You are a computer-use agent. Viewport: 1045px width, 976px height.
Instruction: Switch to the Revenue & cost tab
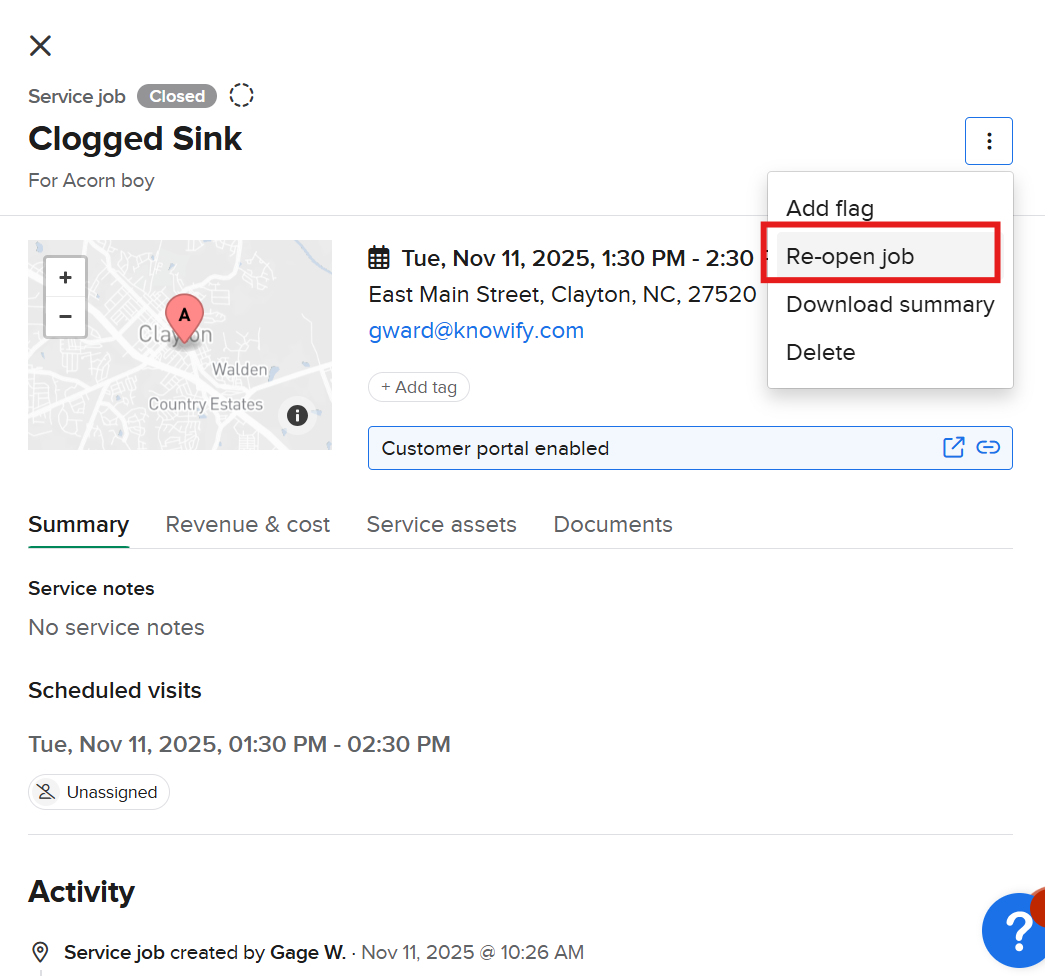pos(247,524)
